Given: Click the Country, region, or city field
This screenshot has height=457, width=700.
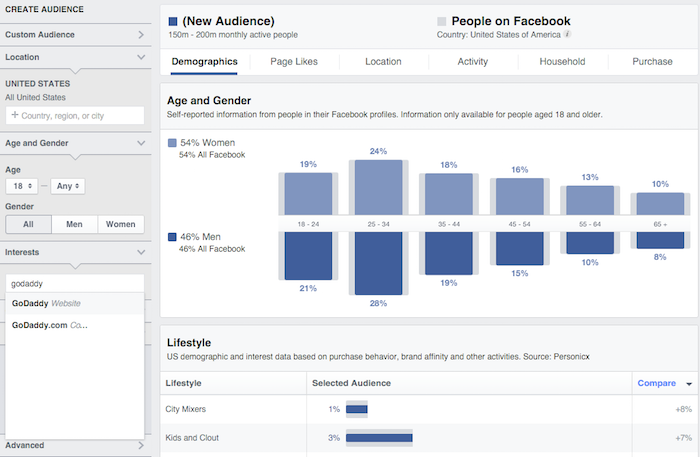Looking at the screenshot, I should click(75, 116).
